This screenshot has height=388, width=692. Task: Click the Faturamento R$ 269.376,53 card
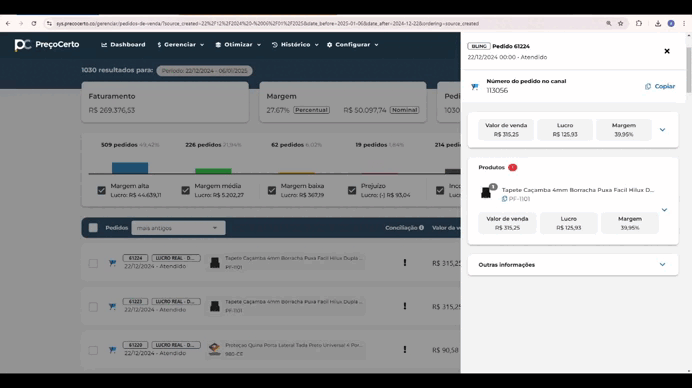165,102
